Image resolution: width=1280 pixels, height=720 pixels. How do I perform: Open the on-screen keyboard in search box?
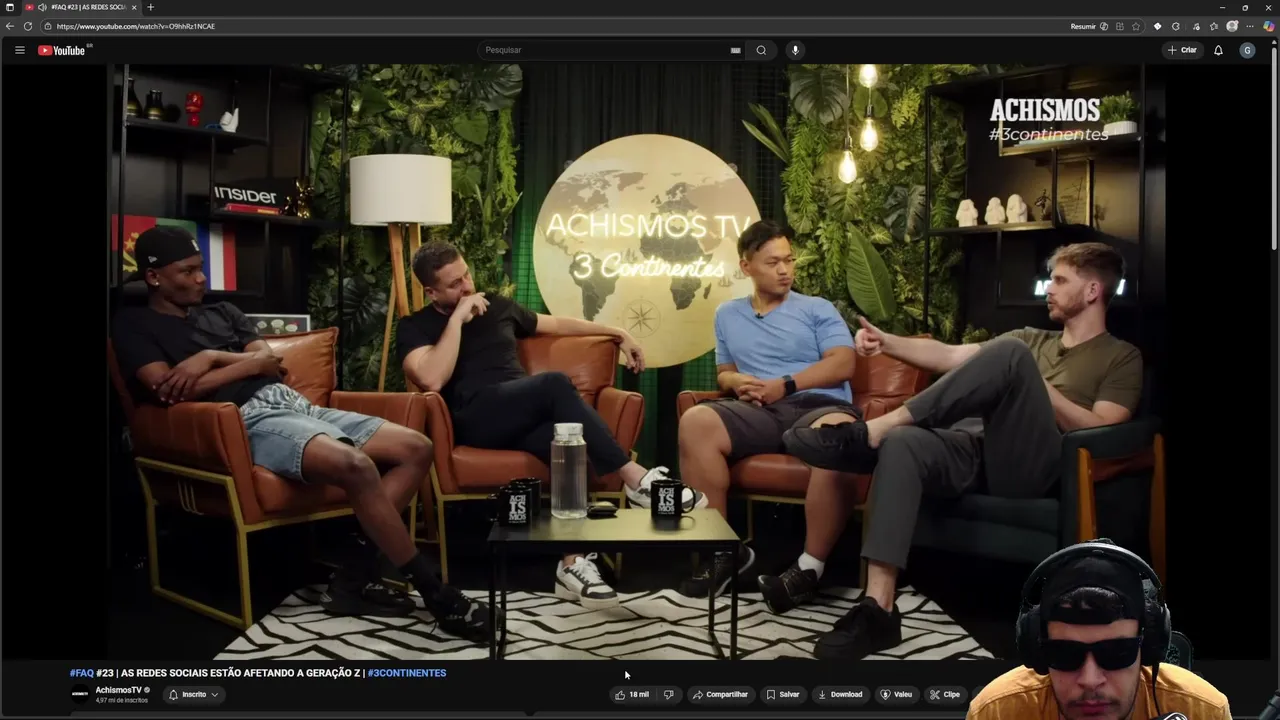[x=735, y=50]
